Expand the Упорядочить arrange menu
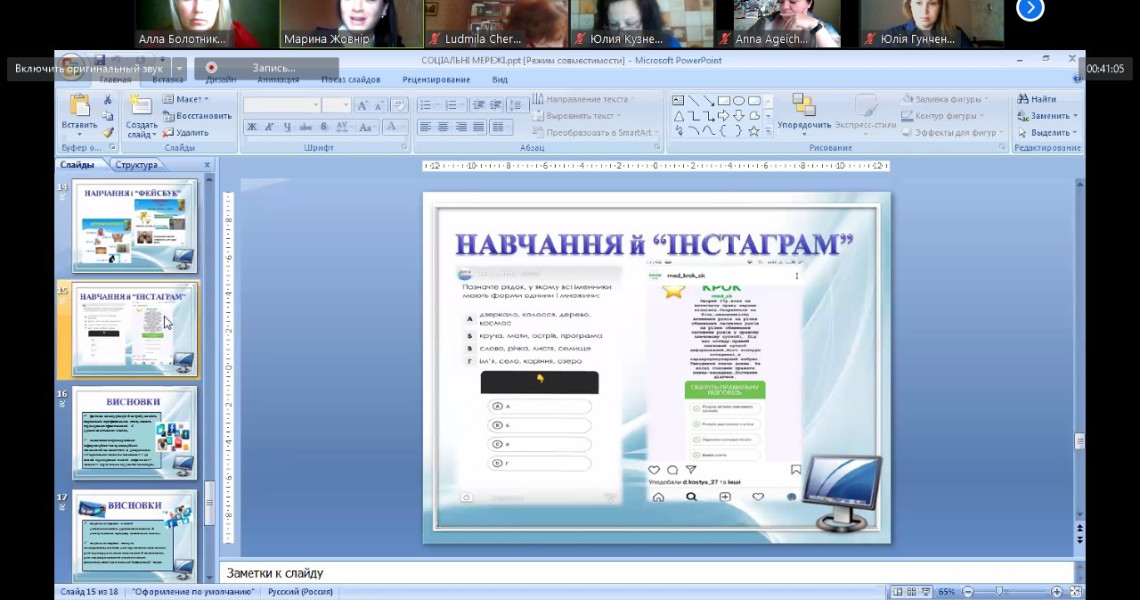The height and width of the screenshot is (600, 1140). [803, 114]
